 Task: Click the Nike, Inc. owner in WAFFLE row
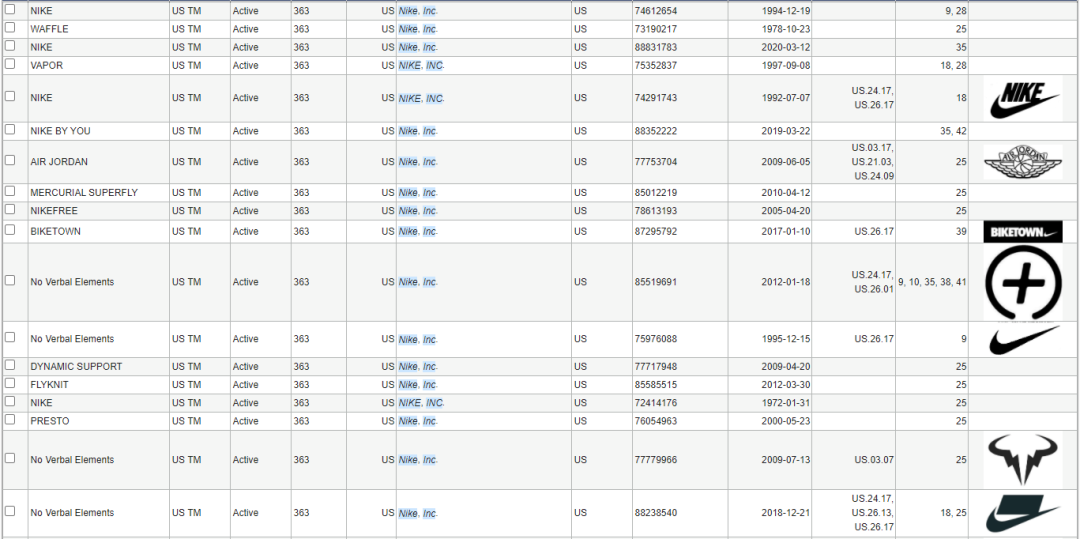pyautogui.click(x=417, y=29)
